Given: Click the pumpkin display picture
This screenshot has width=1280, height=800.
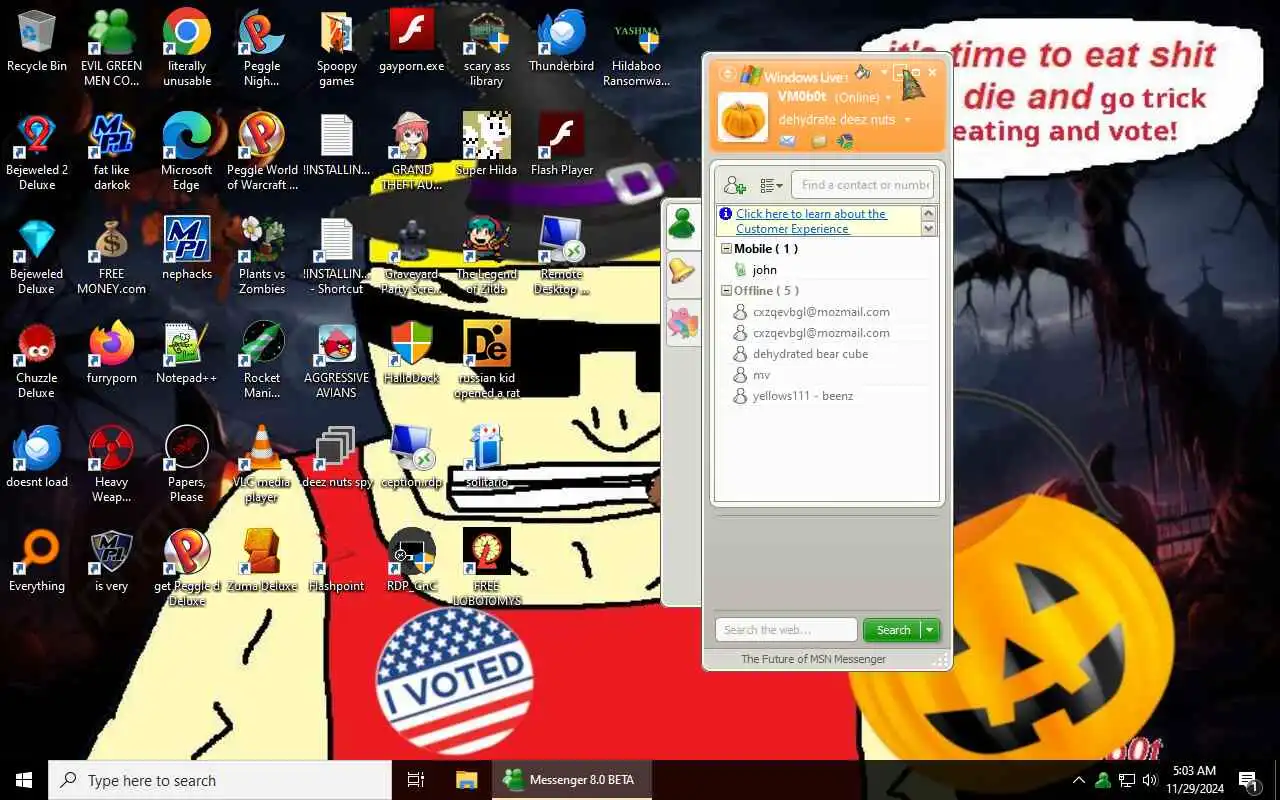Looking at the screenshot, I should (743, 117).
